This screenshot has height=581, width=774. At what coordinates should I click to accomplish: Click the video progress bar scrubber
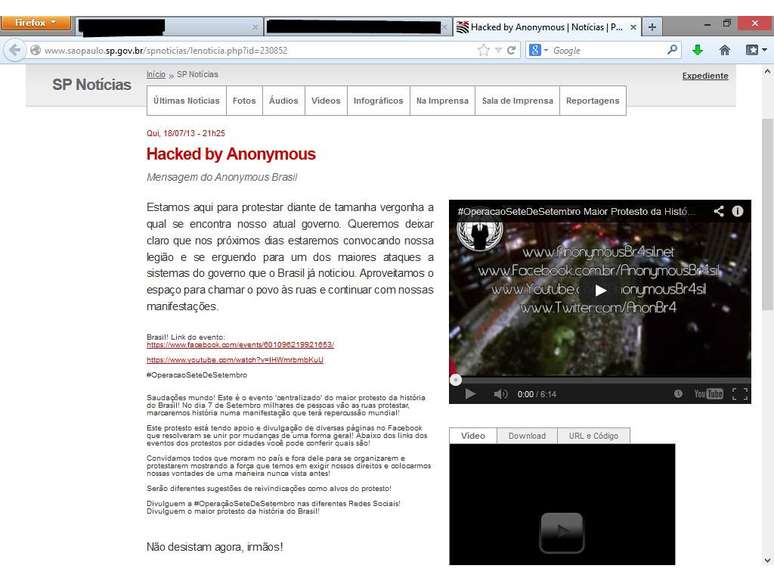coord(456,380)
